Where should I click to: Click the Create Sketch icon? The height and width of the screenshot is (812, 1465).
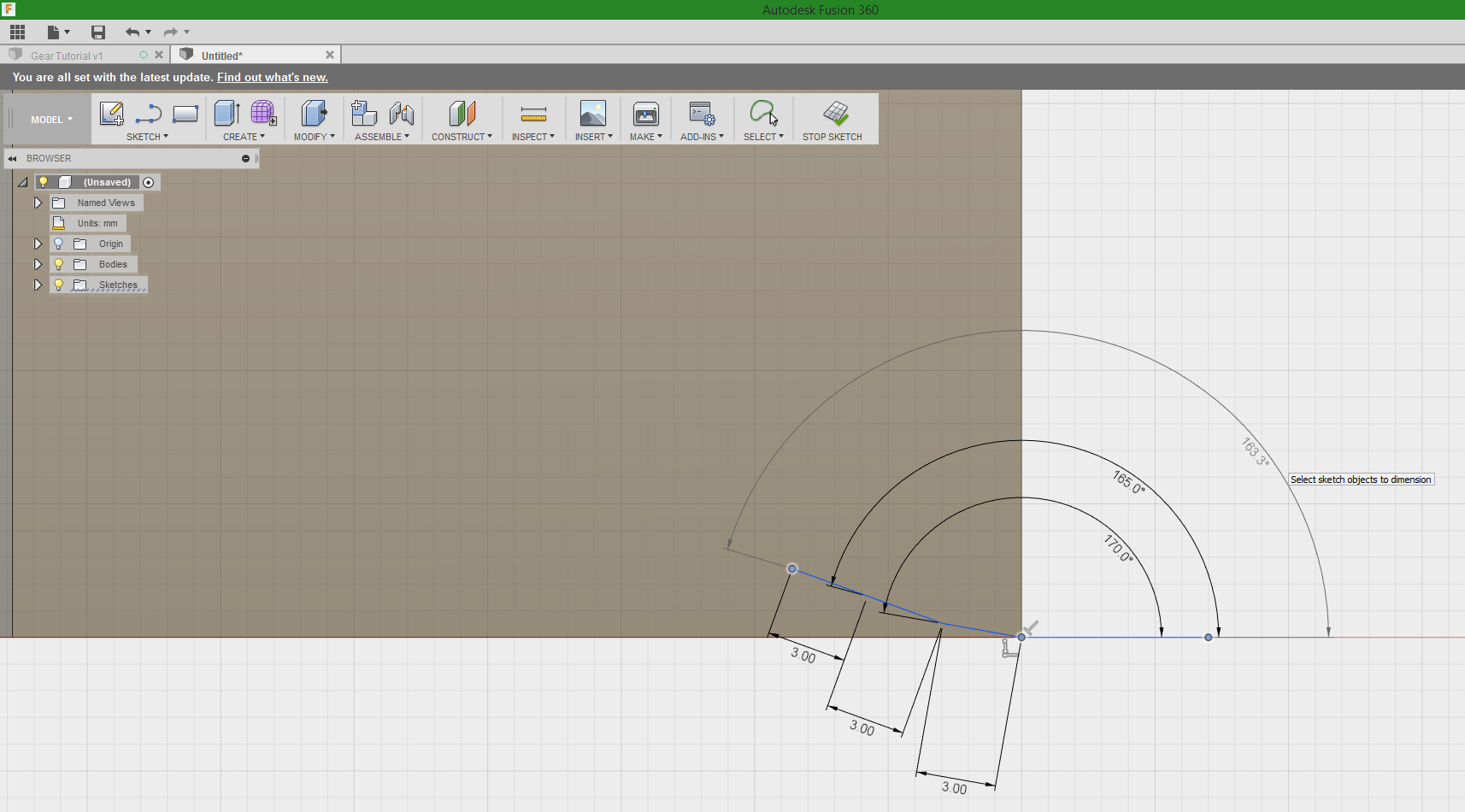[x=112, y=114]
